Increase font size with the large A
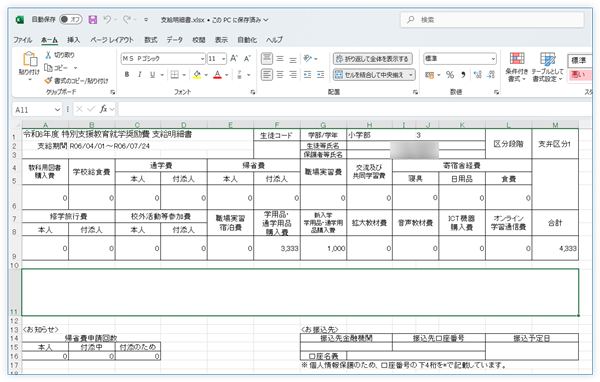 234,59
